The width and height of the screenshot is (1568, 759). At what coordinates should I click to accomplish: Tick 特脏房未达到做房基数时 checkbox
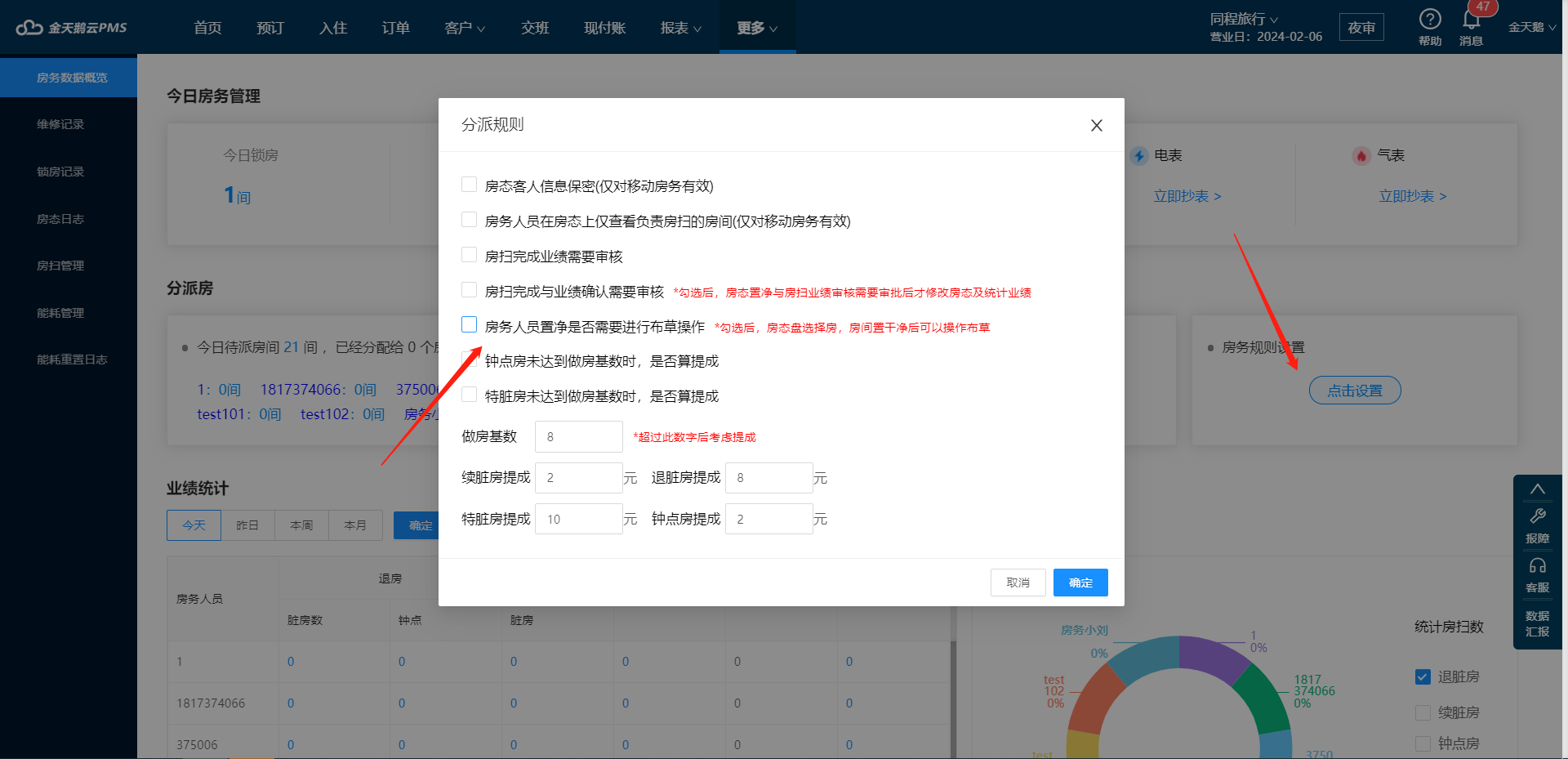(x=470, y=395)
